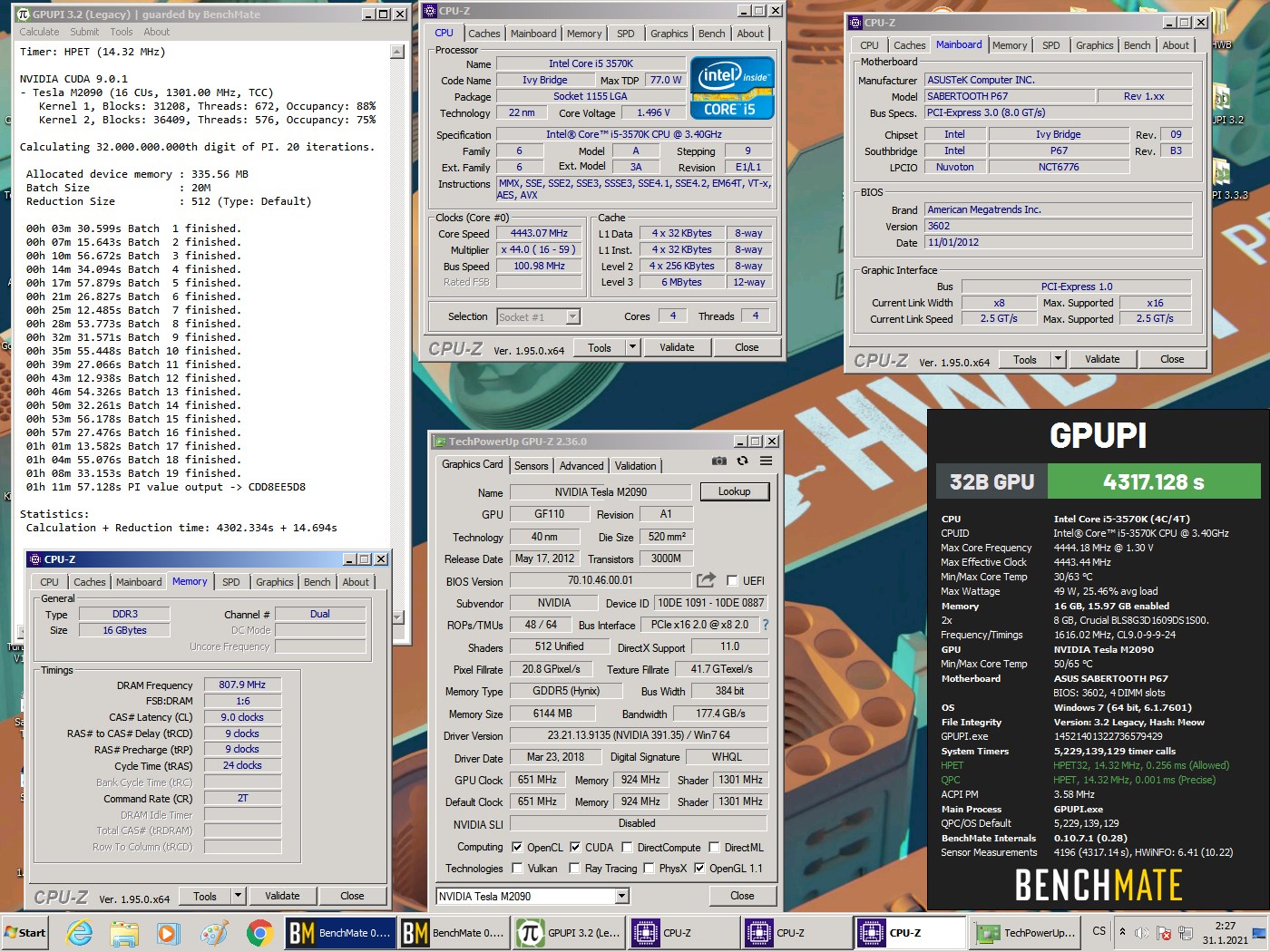Open the GPU selector dropdown in GPU-Z
This screenshot has height=952, width=1270.
click(622, 896)
